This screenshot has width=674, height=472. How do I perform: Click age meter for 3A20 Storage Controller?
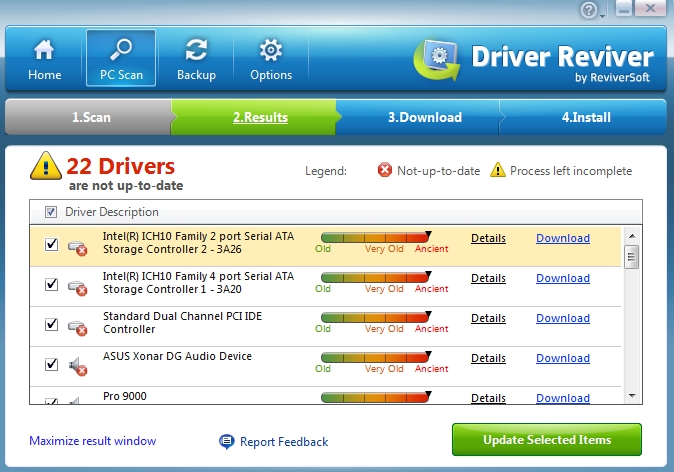[x=376, y=277]
